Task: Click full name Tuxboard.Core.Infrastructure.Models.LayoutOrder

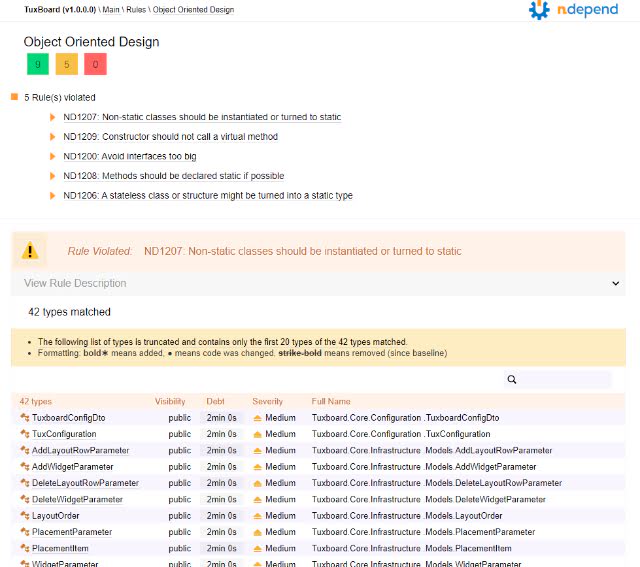Action: tap(407, 516)
